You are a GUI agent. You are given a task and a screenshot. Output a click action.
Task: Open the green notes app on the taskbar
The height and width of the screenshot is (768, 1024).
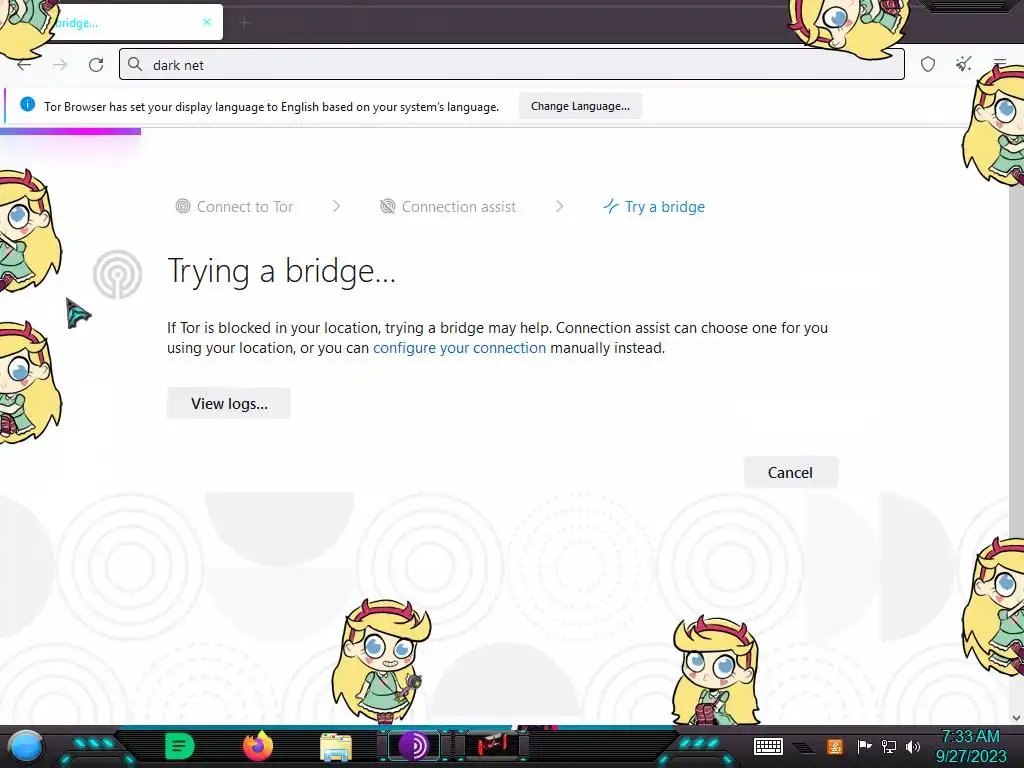pos(180,746)
